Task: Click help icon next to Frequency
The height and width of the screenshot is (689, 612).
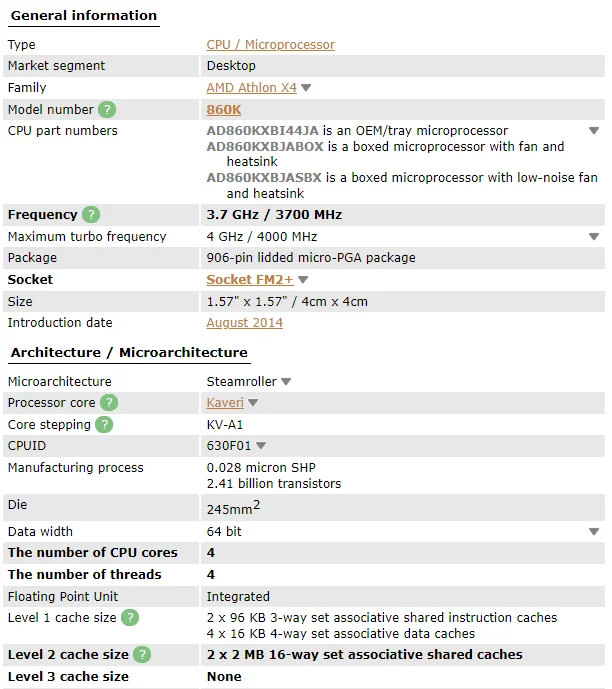Action: [x=91, y=215]
